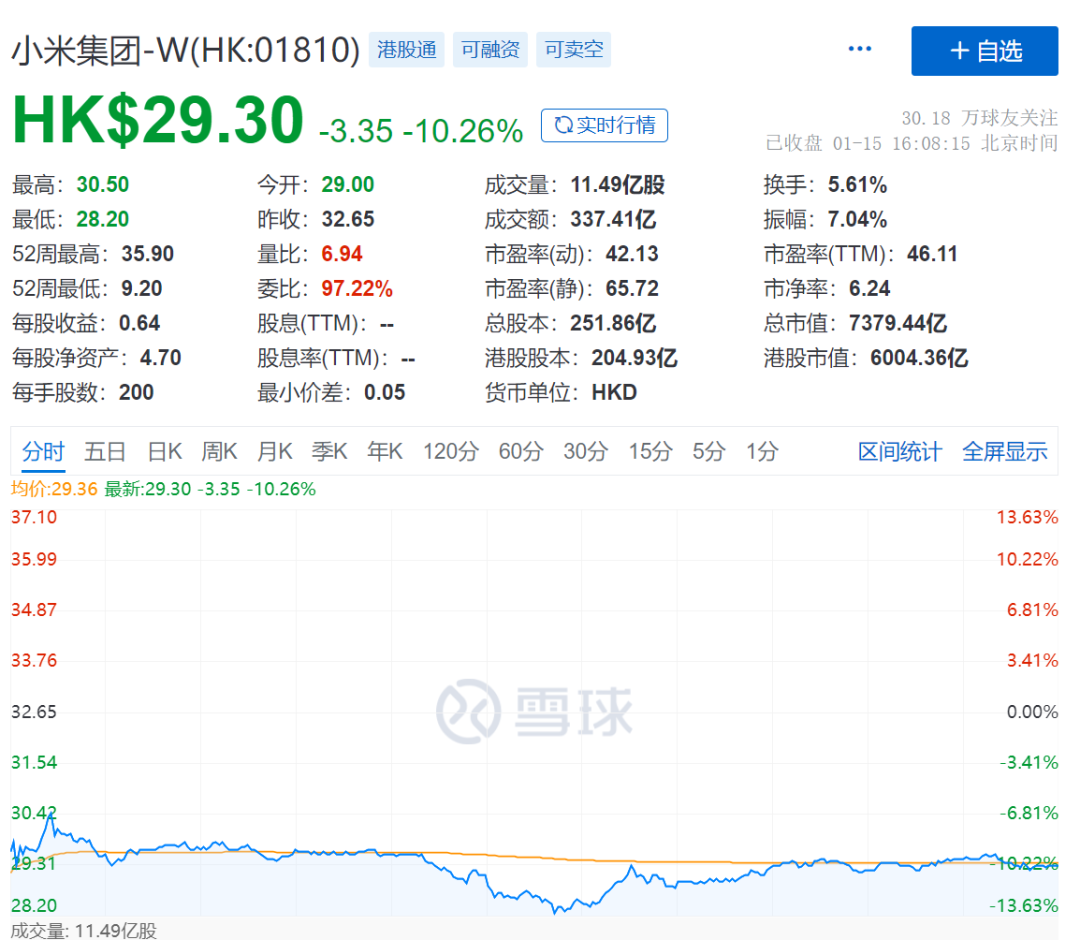Screen dimensions: 1080x940
Task: Click the 52周最低 value 9.20
Action: coord(141,288)
